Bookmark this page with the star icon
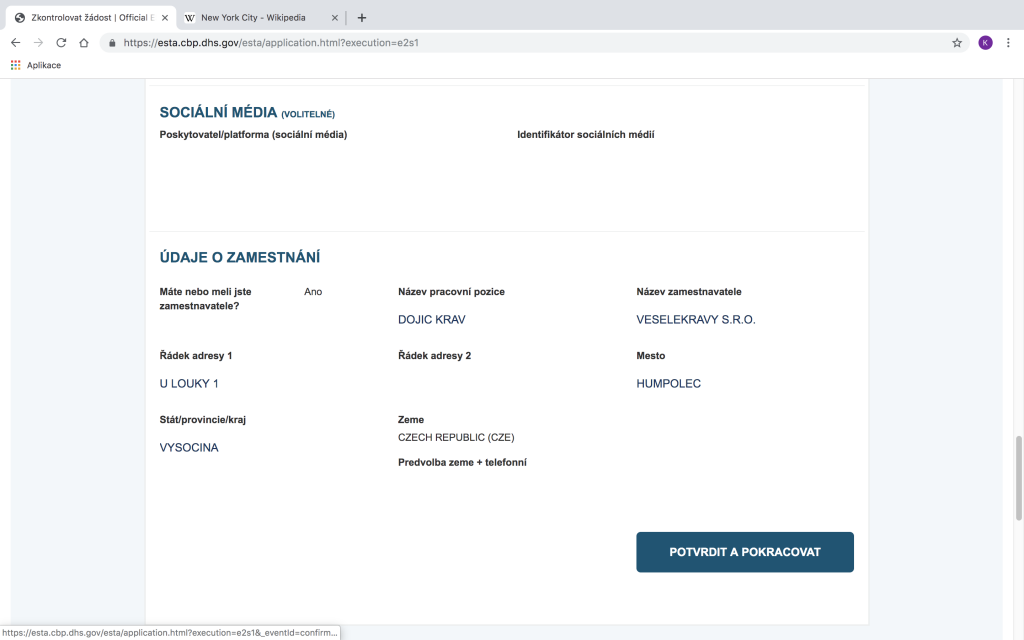Screen dimensions: 1024x640 pos(956,43)
